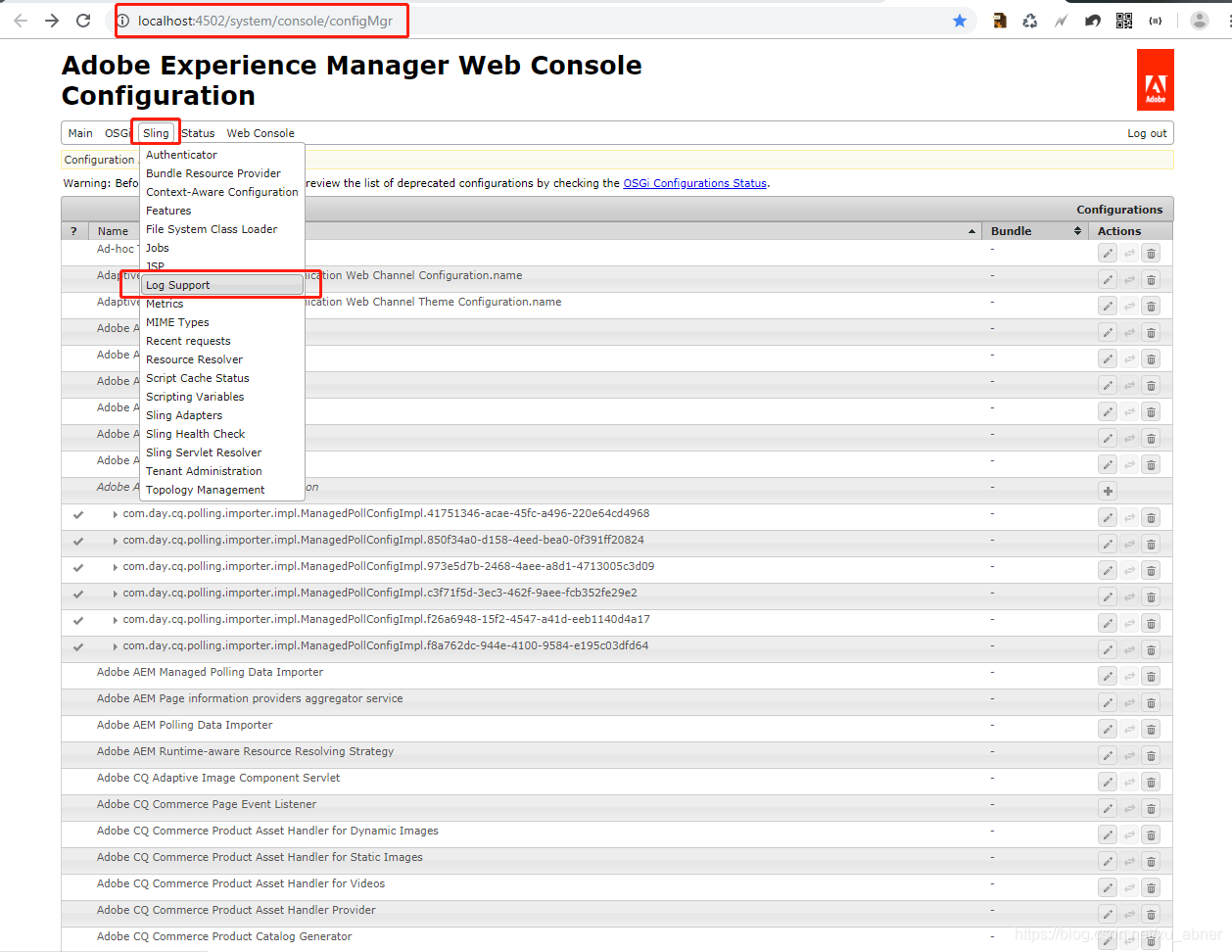Edit the Ad-hoc row using pencil icon

tap(1108, 254)
